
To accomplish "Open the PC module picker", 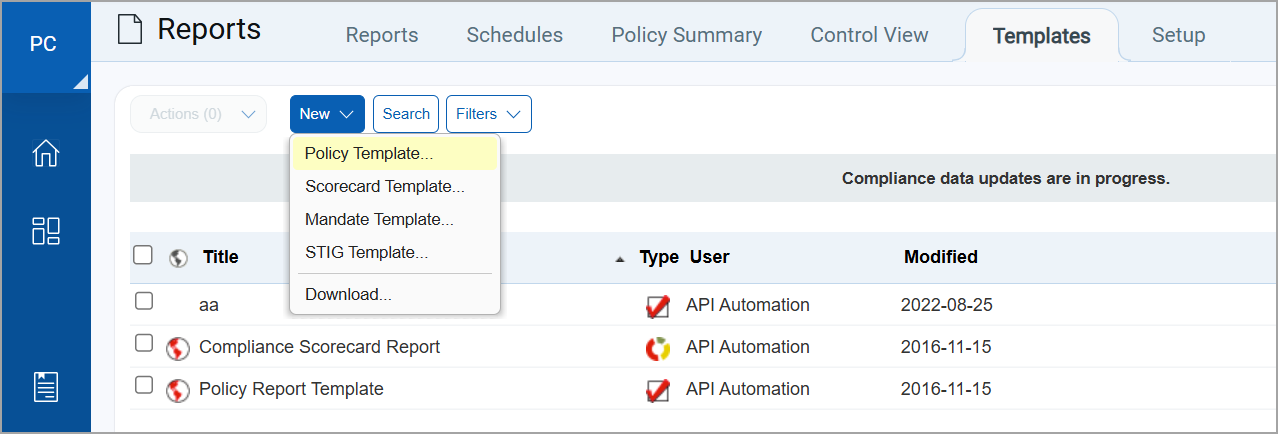I will pyautogui.click(x=45, y=46).
